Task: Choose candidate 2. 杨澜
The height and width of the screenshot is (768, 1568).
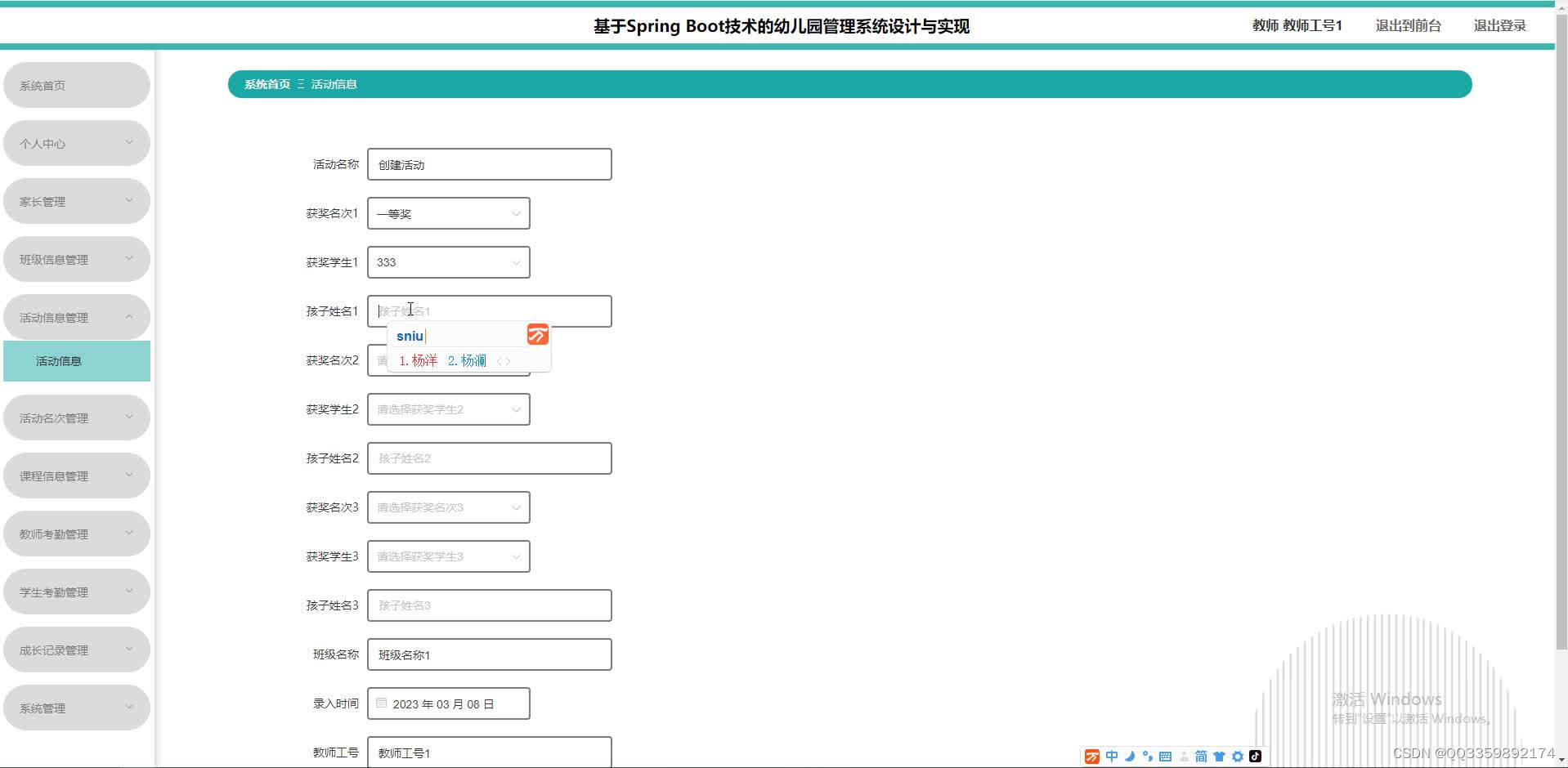Action: (x=467, y=360)
